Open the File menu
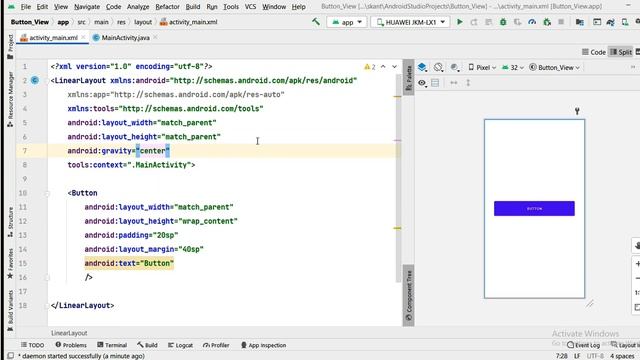The width and height of the screenshot is (640, 360). [26, 7]
